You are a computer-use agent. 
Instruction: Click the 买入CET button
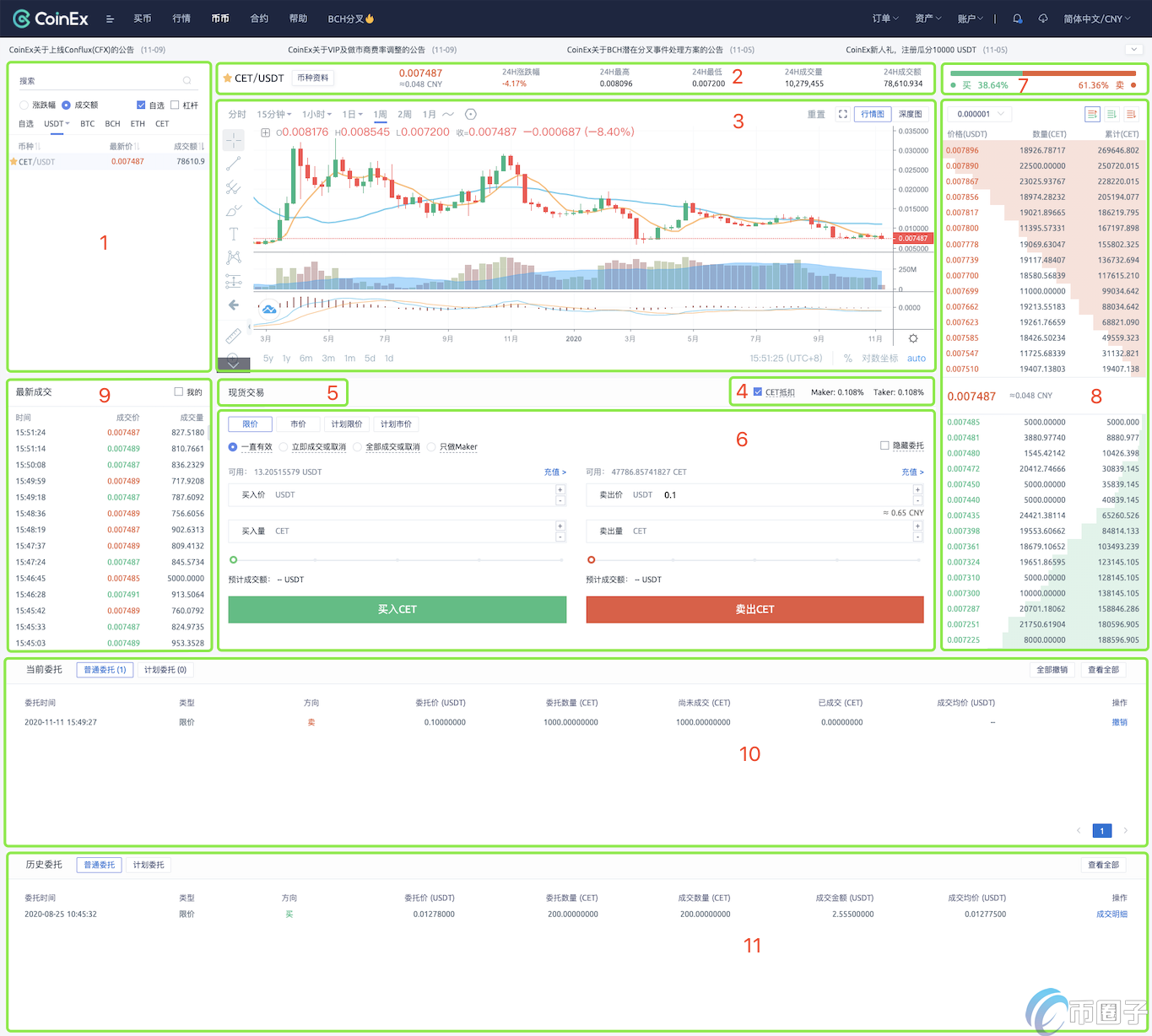pyautogui.click(x=398, y=609)
